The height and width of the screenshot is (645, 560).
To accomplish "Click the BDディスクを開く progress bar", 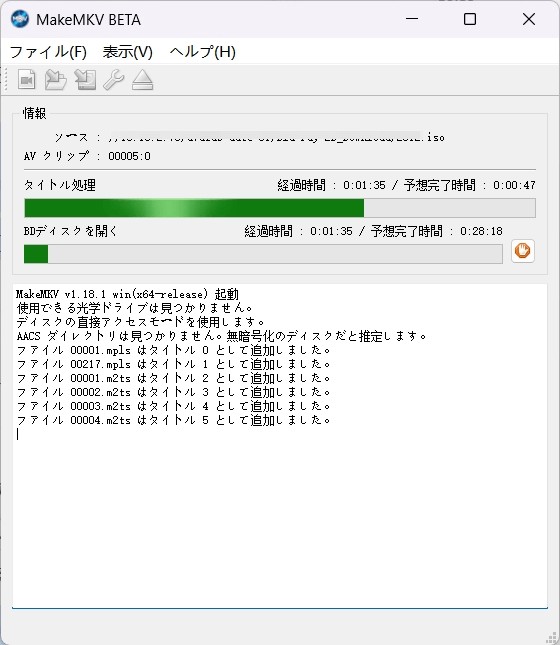I will 263,254.
